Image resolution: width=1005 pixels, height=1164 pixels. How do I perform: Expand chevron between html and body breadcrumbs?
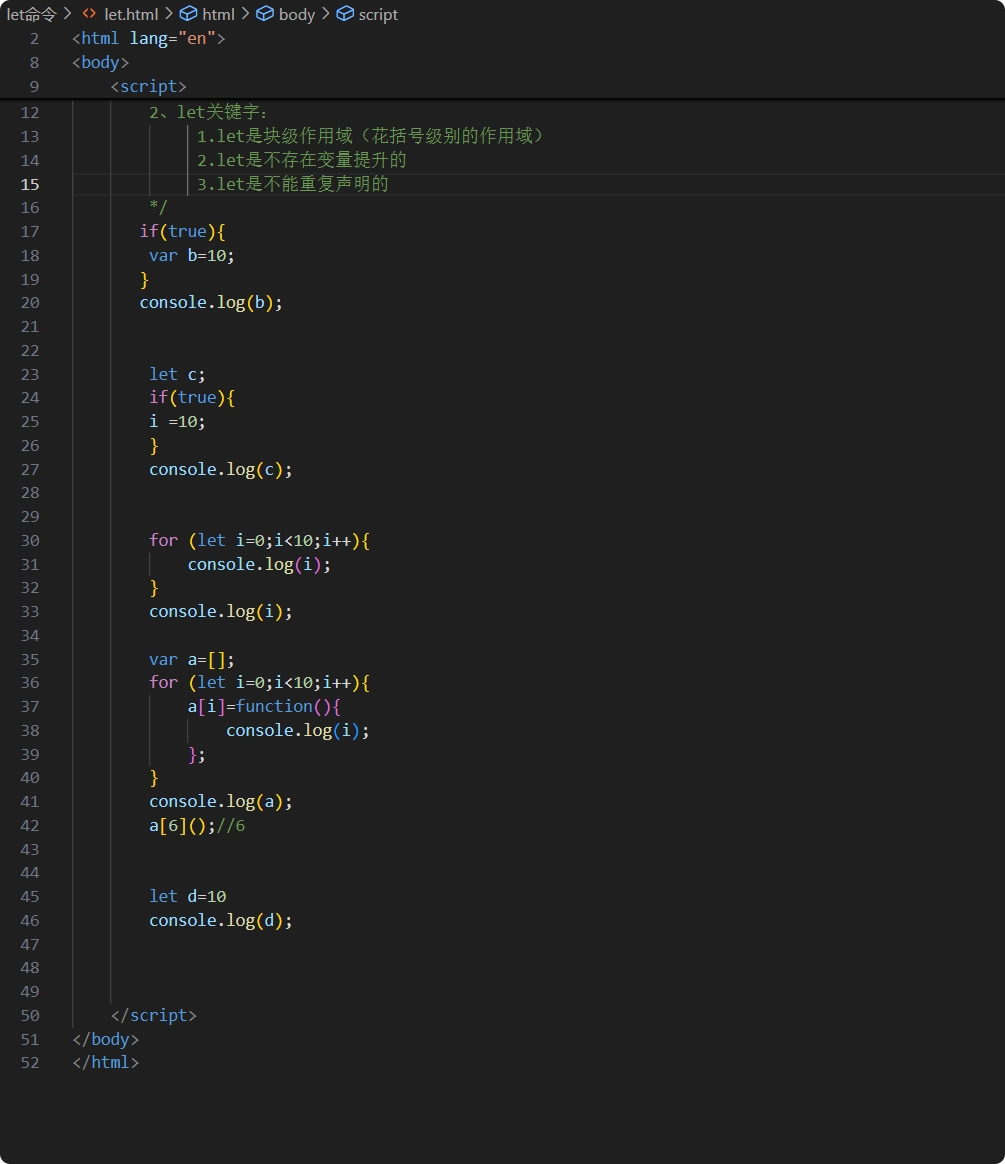[x=245, y=14]
